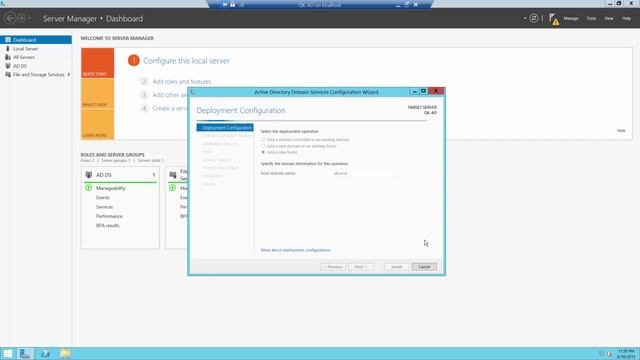Viewport: 640px width, 360px height.
Task: Select Deployment Configuration wizard step
Action: coord(225,128)
